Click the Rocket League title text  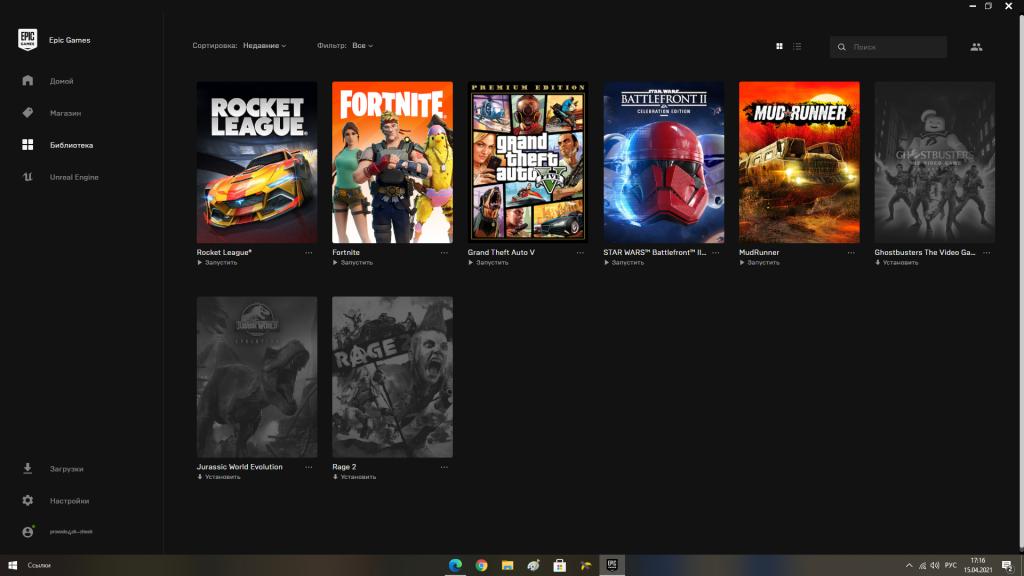(224, 252)
